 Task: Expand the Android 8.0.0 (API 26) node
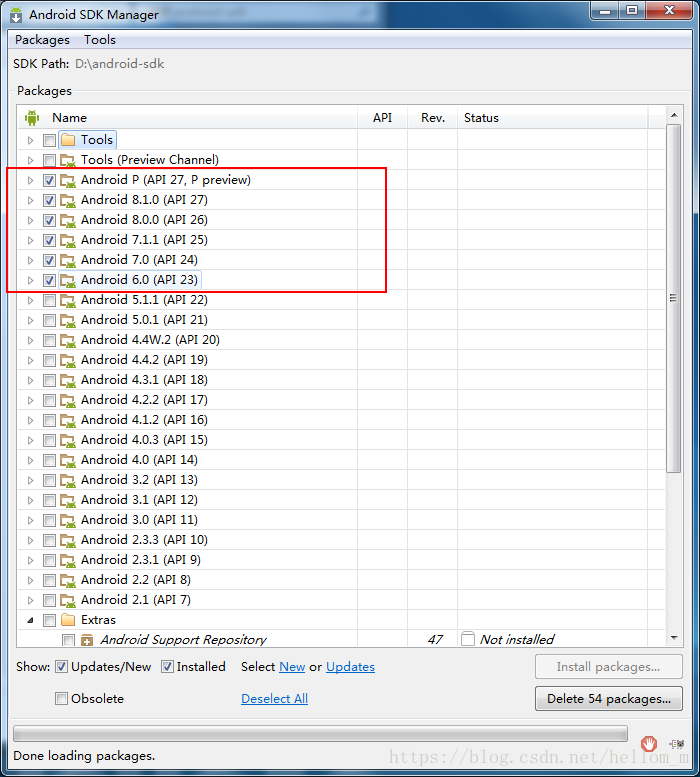30,220
